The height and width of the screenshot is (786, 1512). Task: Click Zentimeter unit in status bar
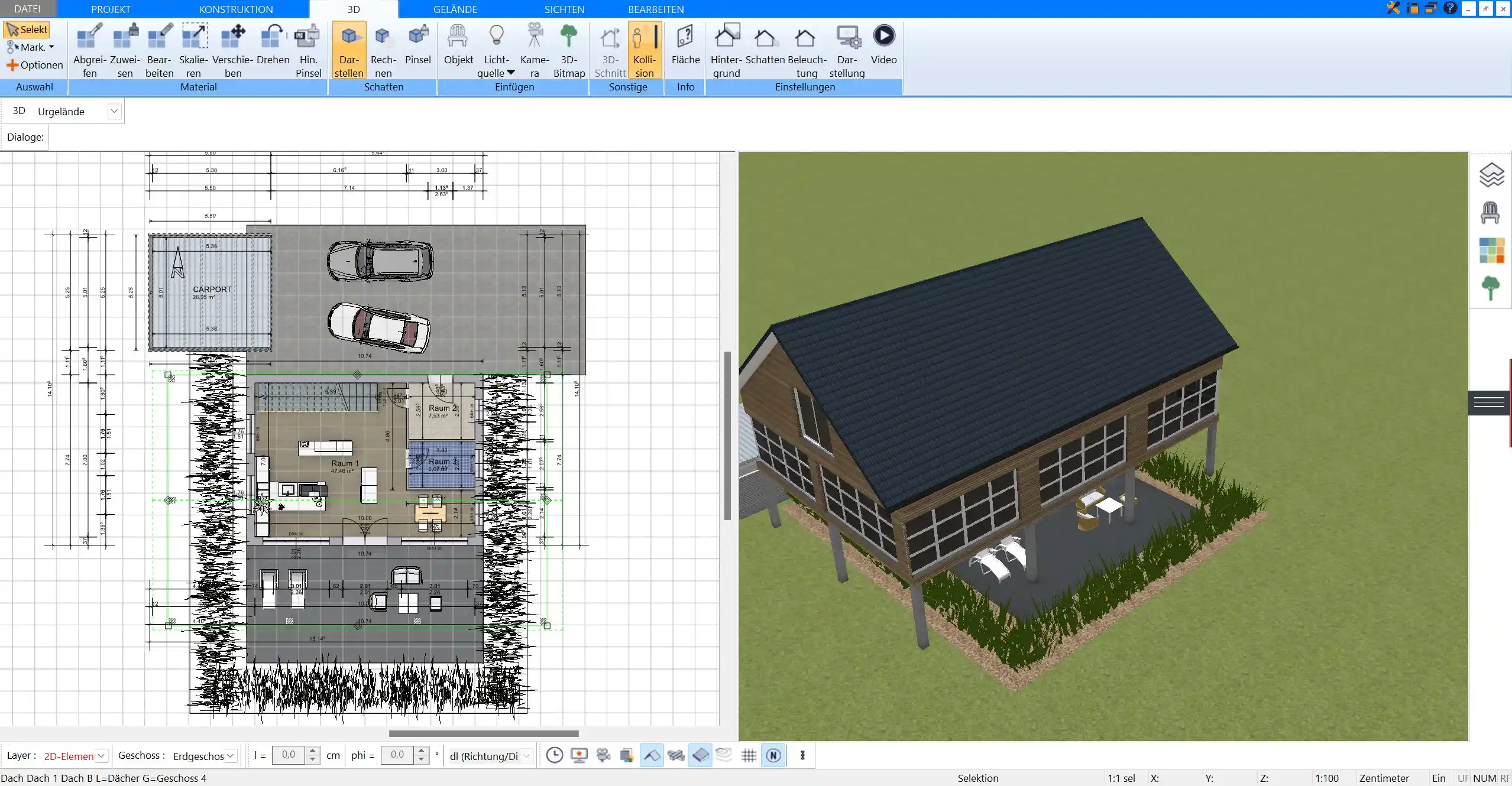pos(1384,778)
